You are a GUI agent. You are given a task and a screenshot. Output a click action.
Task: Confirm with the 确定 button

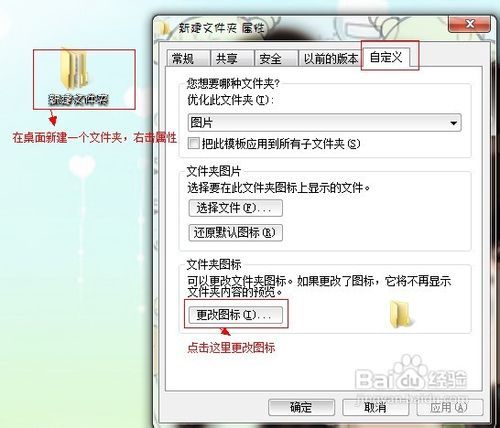(301, 407)
